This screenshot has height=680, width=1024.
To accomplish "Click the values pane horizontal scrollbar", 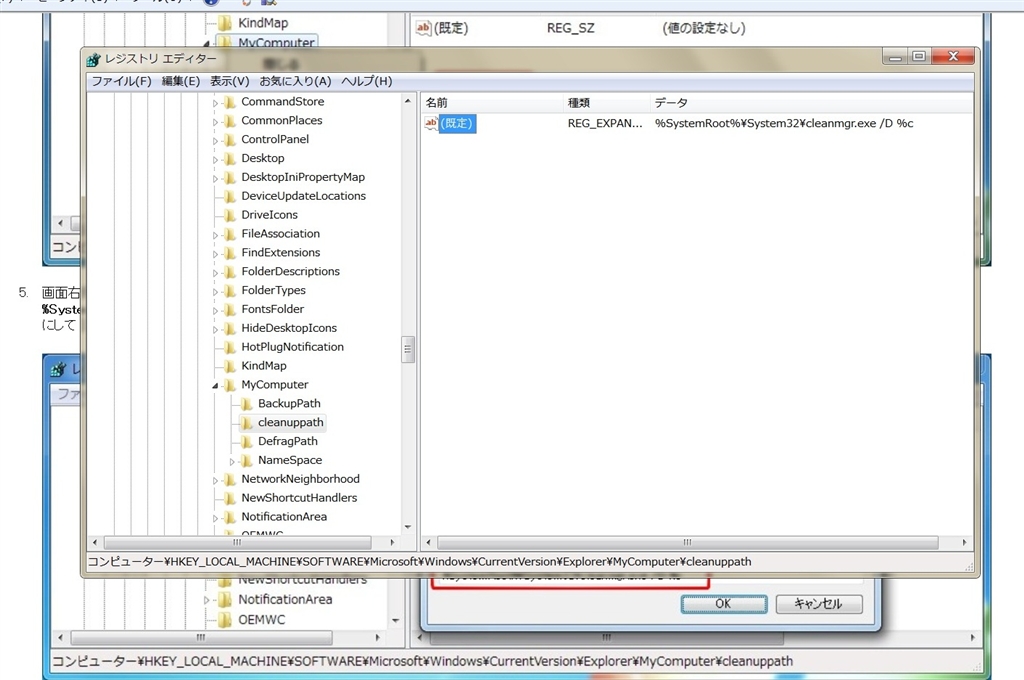I will coord(688,542).
